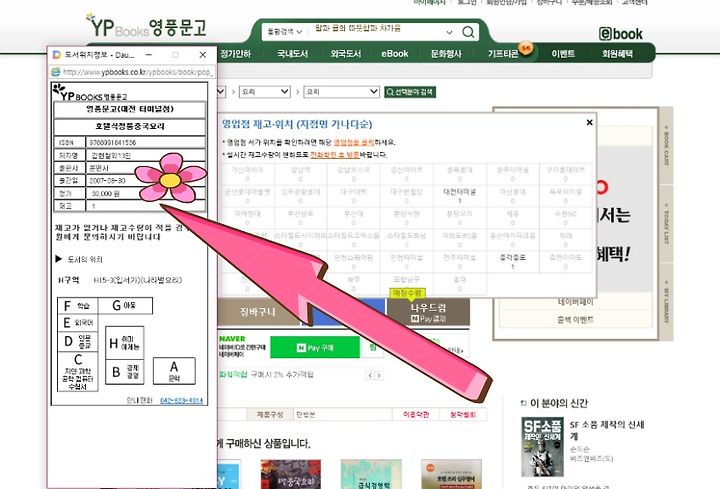Click the 영풍문고(대전 터미널점) store name
This screenshot has width=720, height=489.
pyautogui.click(x=129, y=109)
